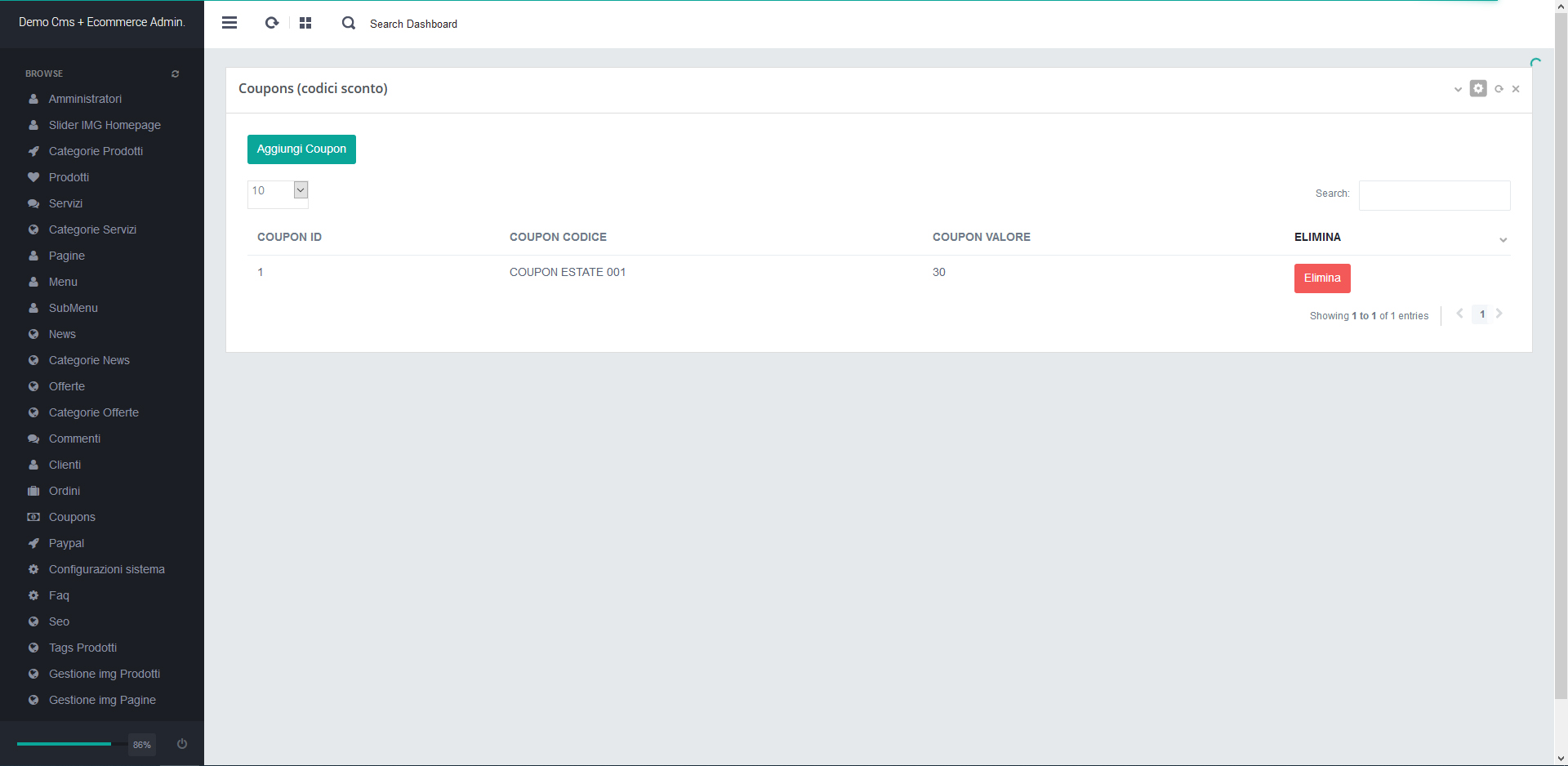Click the sidebar progress bar at 86%
The image size is (1568, 766).
click(65, 744)
